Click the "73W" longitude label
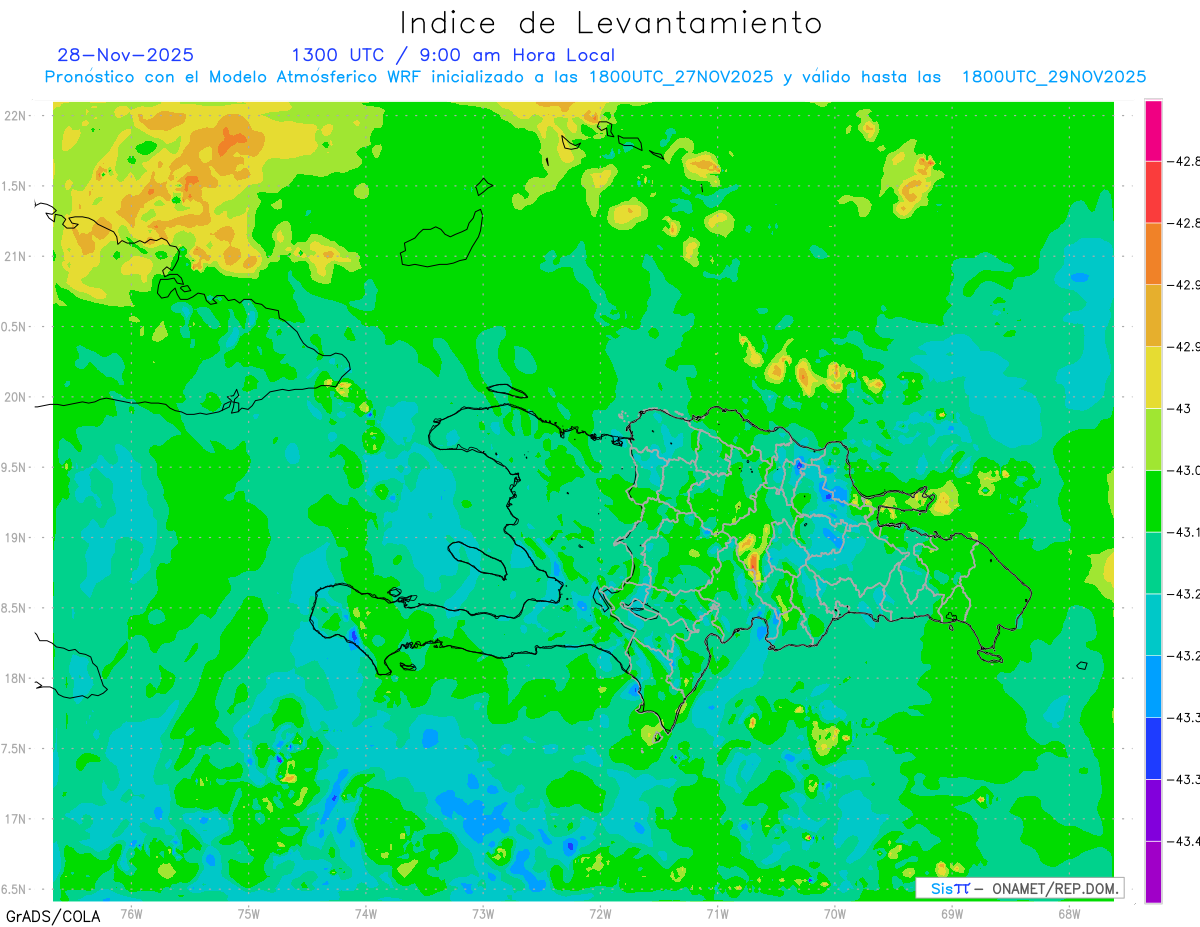 point(483,913)
